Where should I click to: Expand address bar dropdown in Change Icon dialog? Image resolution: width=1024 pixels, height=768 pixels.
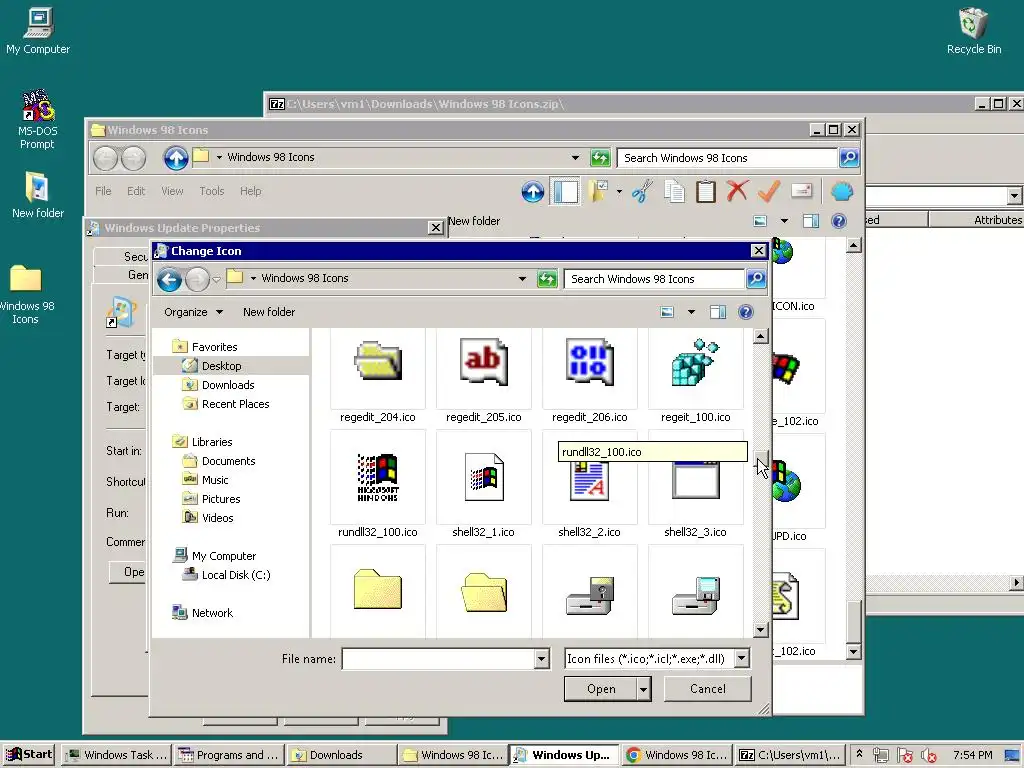click(522, 279)
